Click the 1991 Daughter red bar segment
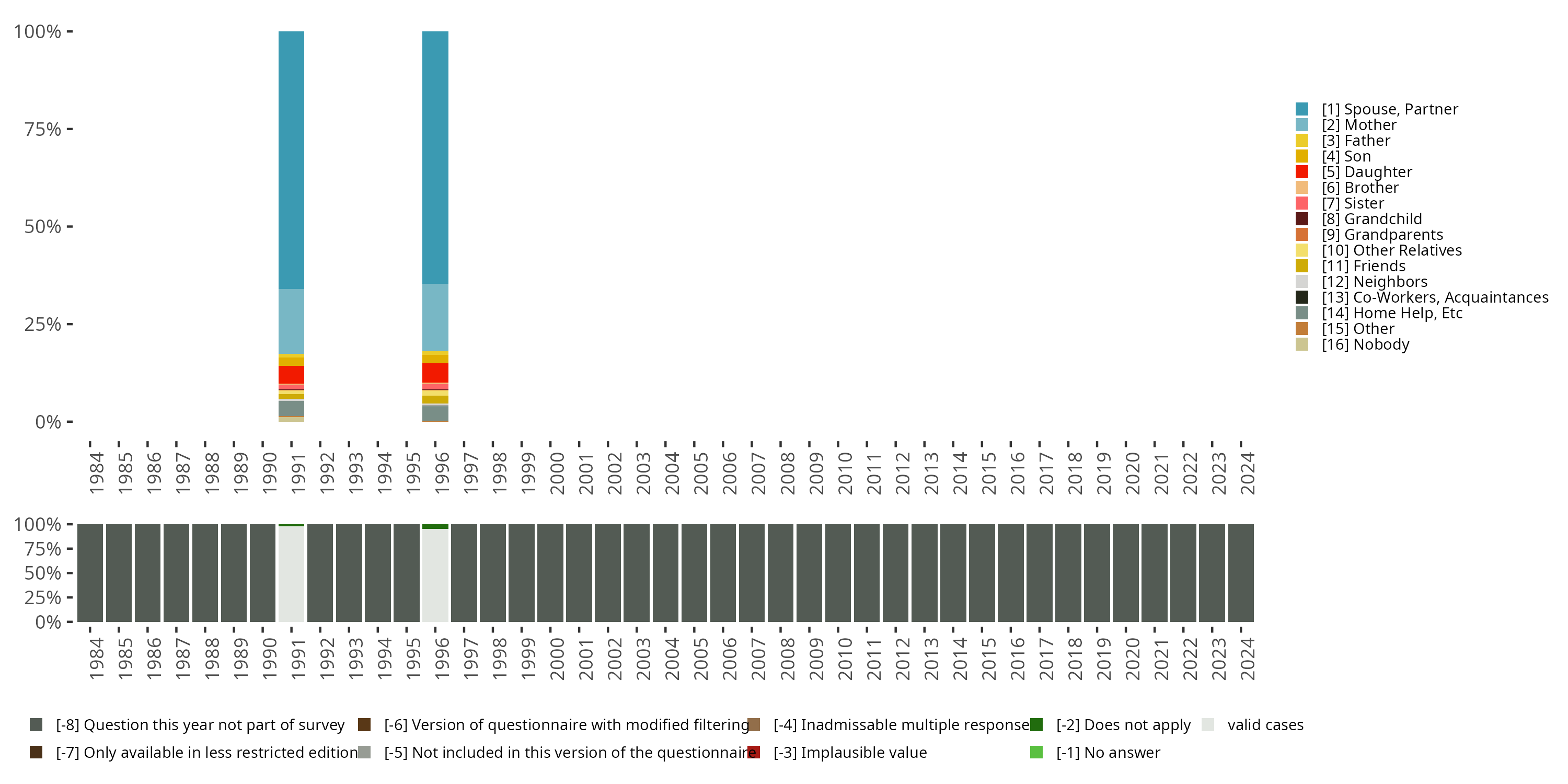This screenshot has height=784, width=1568. 291,374
